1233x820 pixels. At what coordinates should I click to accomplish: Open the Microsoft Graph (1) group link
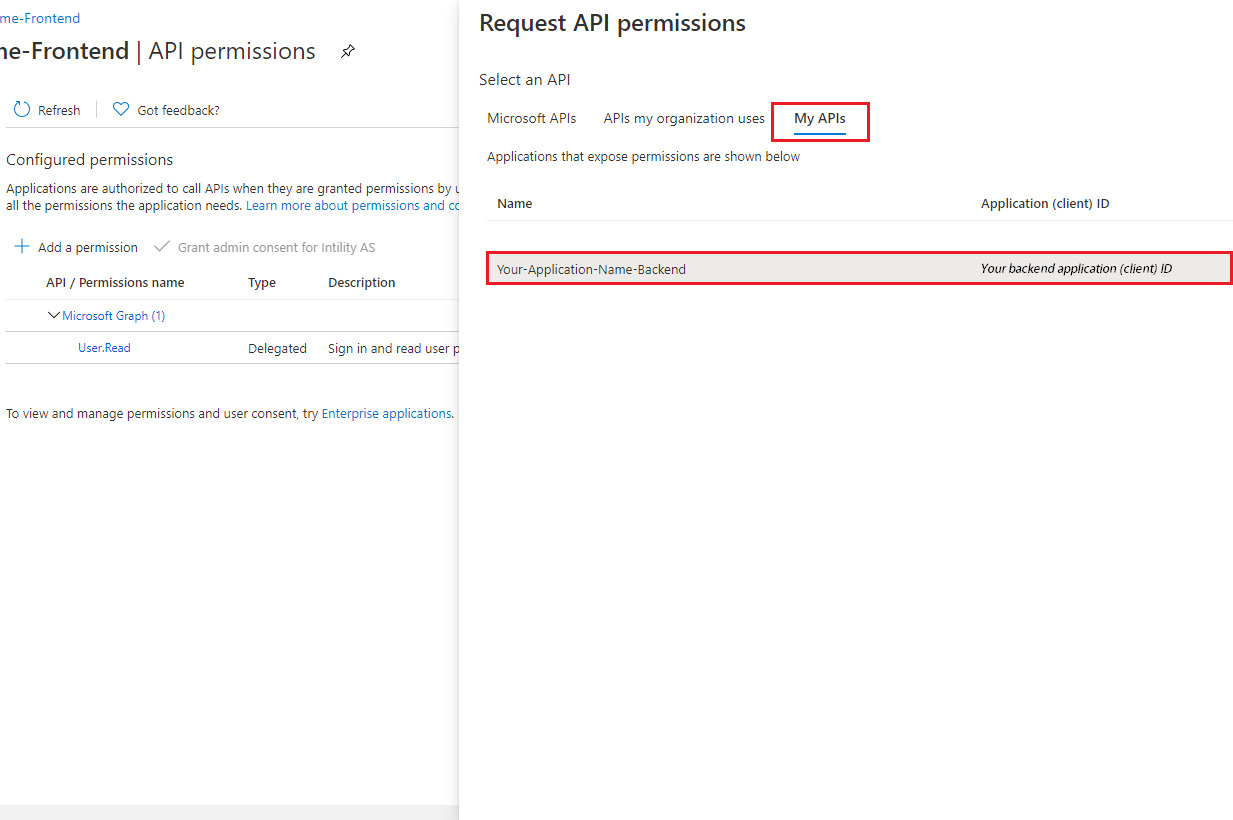tap(114, 315)
